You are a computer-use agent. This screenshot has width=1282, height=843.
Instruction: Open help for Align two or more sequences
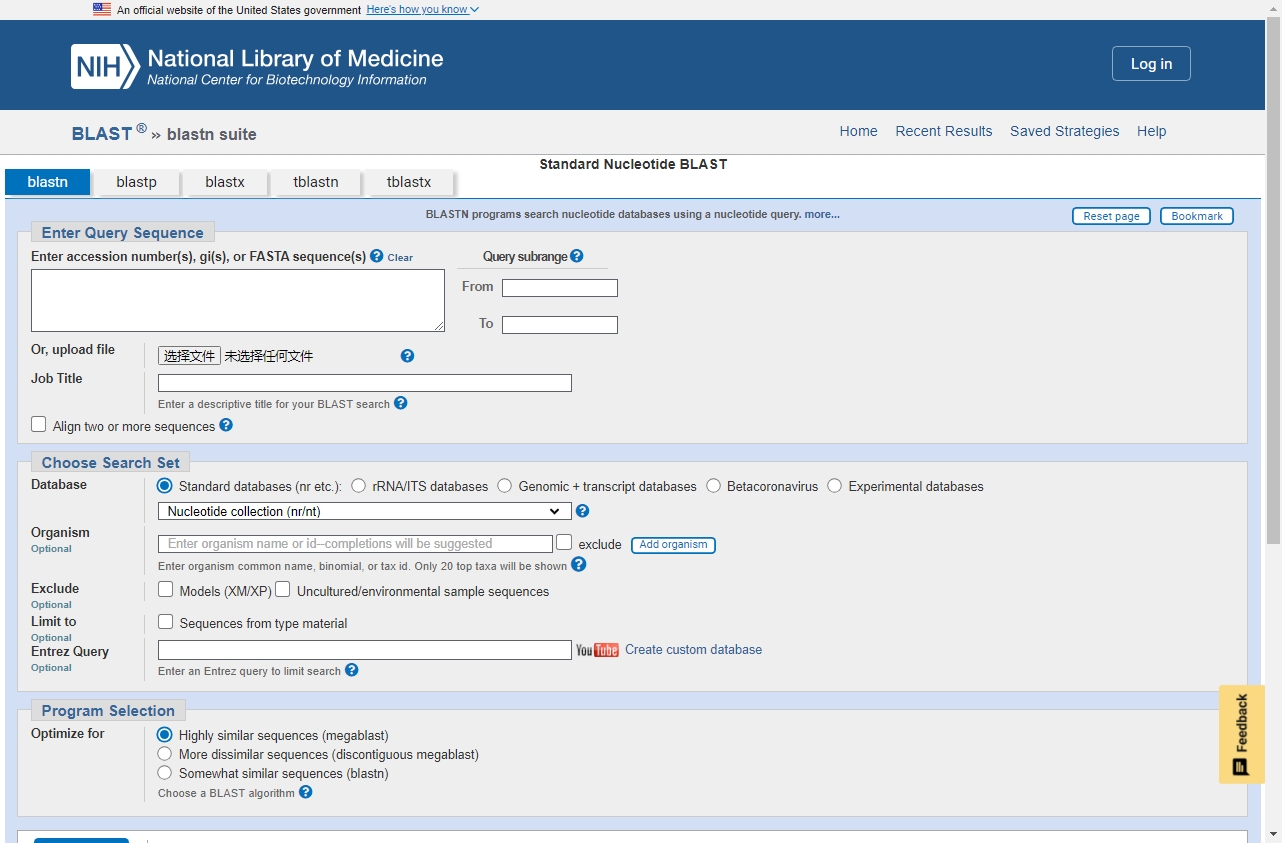tap(226, 425)
